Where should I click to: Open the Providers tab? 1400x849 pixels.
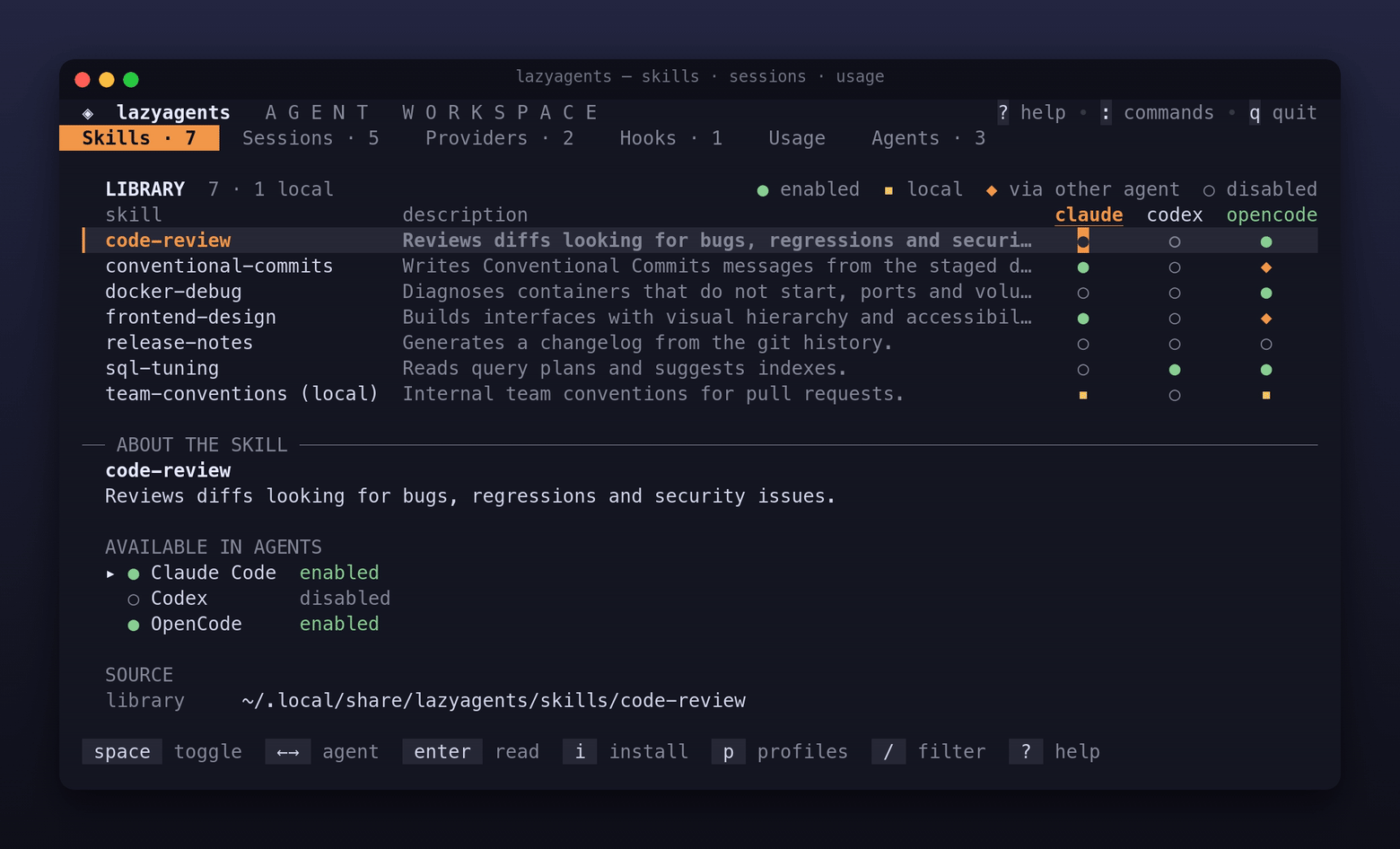click(x=499, y=138)
